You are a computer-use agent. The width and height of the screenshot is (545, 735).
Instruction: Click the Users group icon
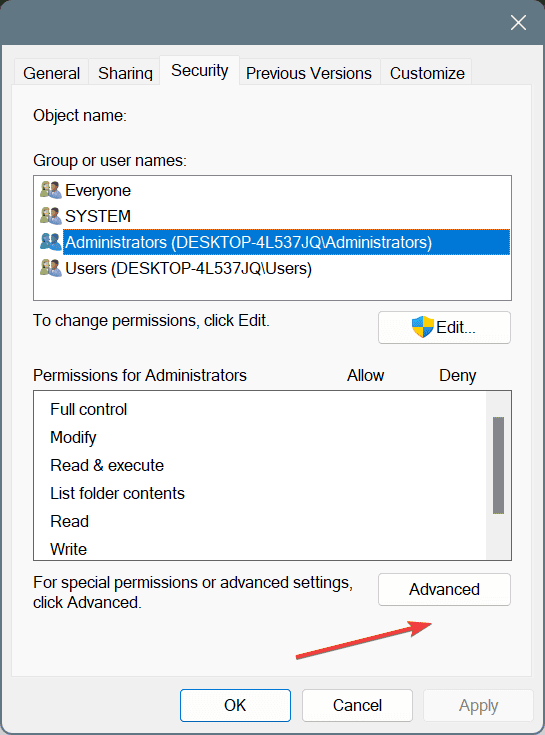(51, 268)
